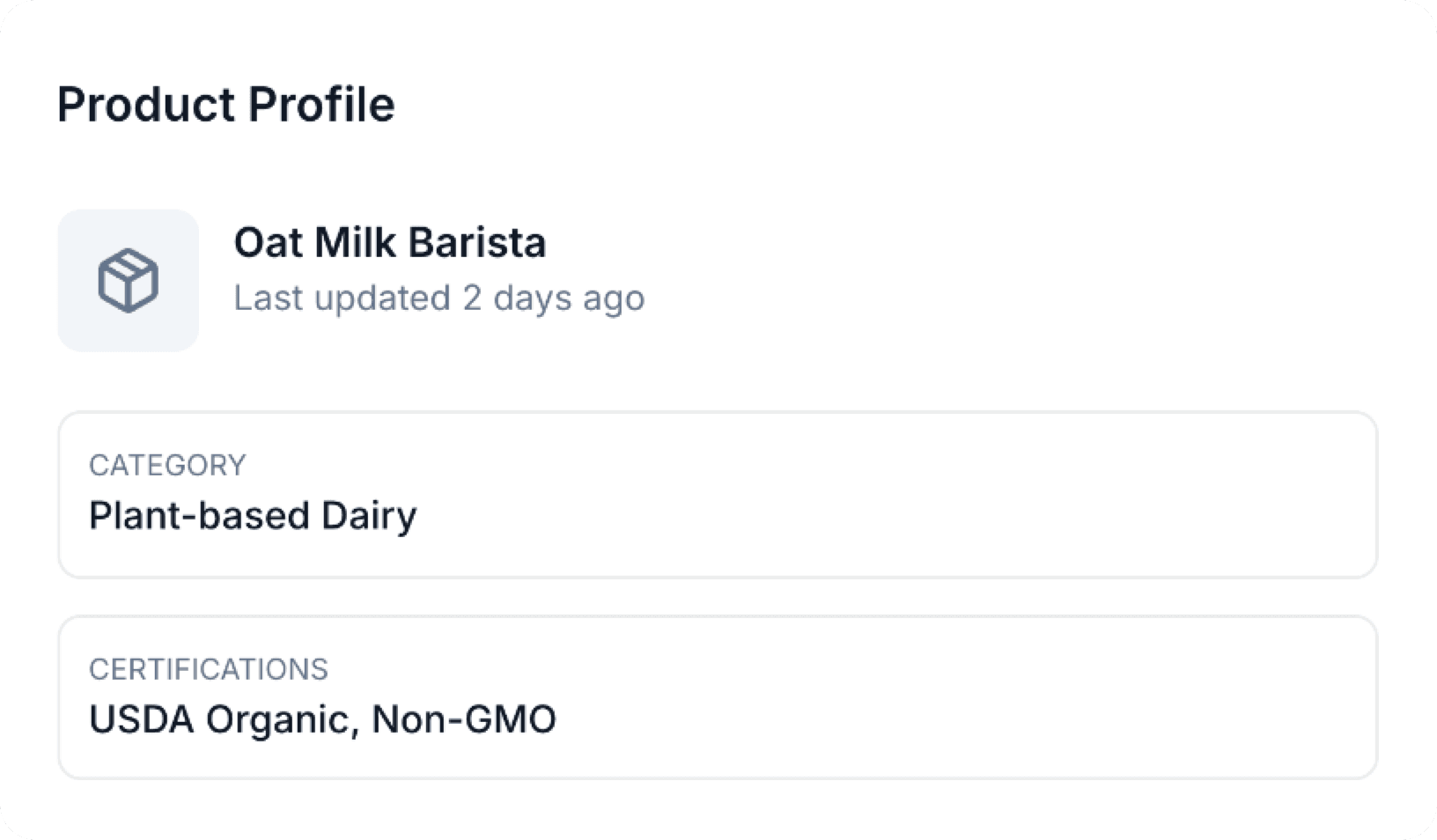Click the 2 days ago timestamp
Viewport: 1437px width, 840px height.
pos(553,298)
